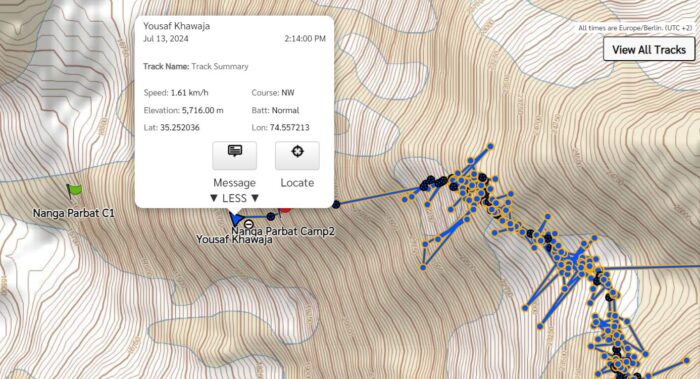Click the Track Summary track name
This screenshot has width=700, height=379.
[220, 67]
